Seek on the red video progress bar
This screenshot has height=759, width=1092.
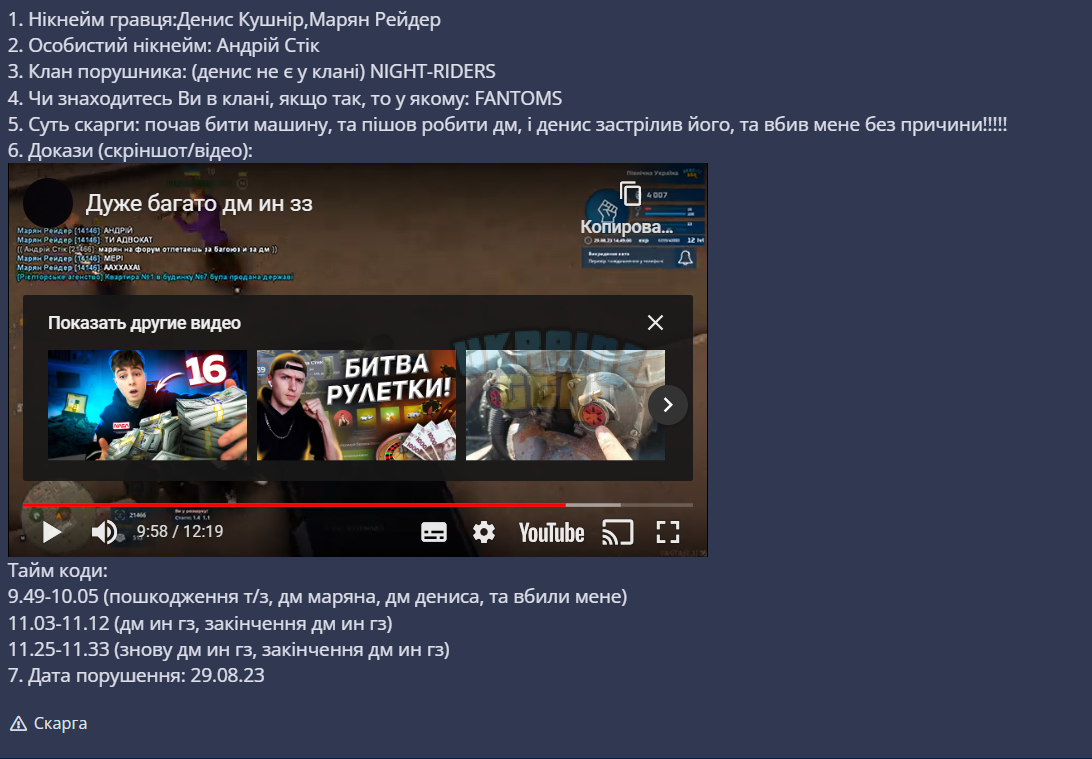click(358, 504)
